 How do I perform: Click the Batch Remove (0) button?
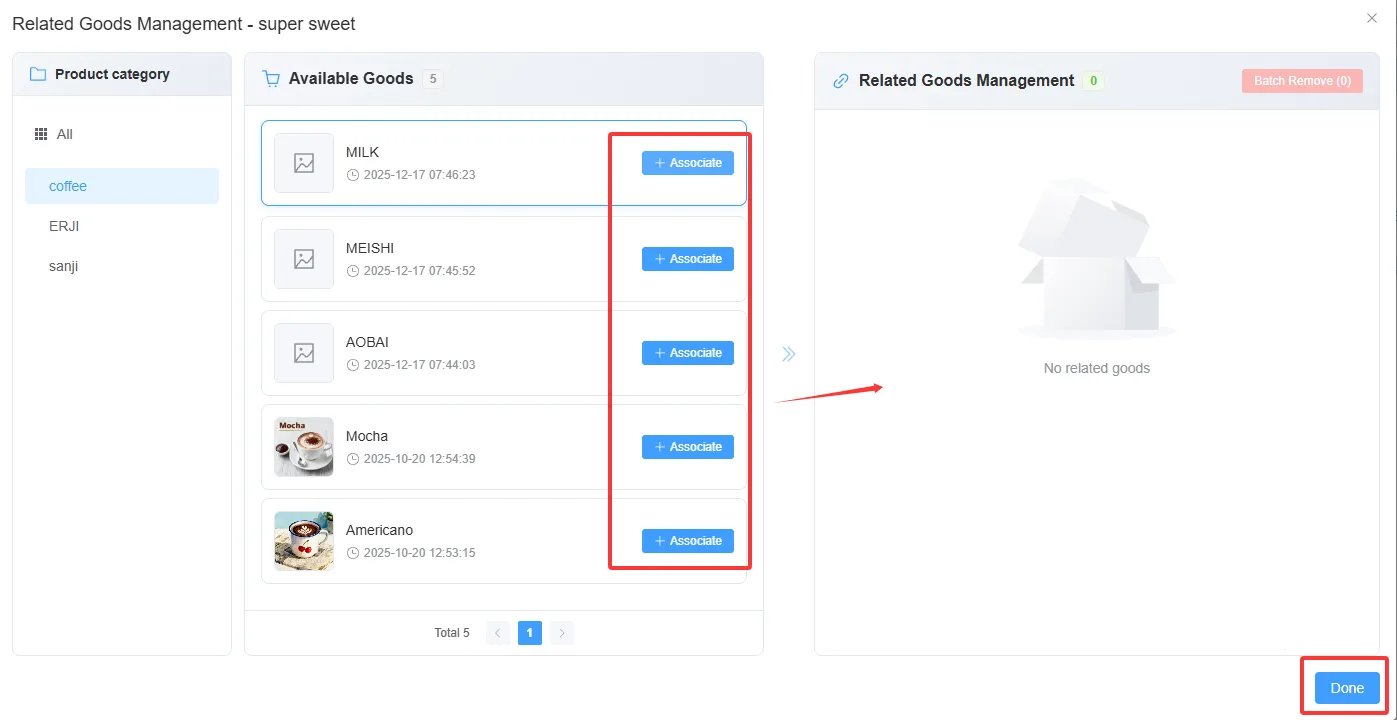click(1302, 81)
